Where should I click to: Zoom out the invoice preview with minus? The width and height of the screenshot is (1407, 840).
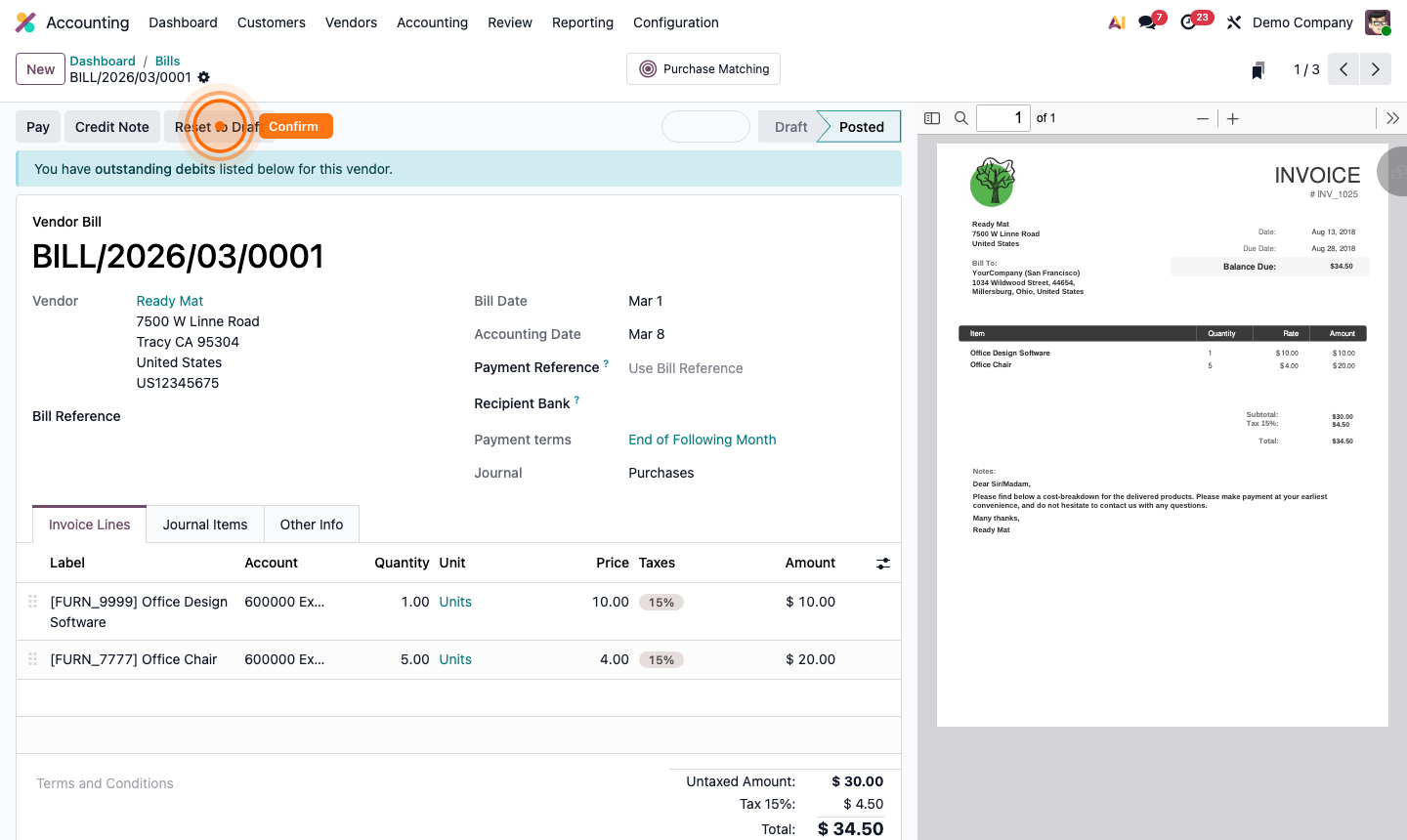1203,118
